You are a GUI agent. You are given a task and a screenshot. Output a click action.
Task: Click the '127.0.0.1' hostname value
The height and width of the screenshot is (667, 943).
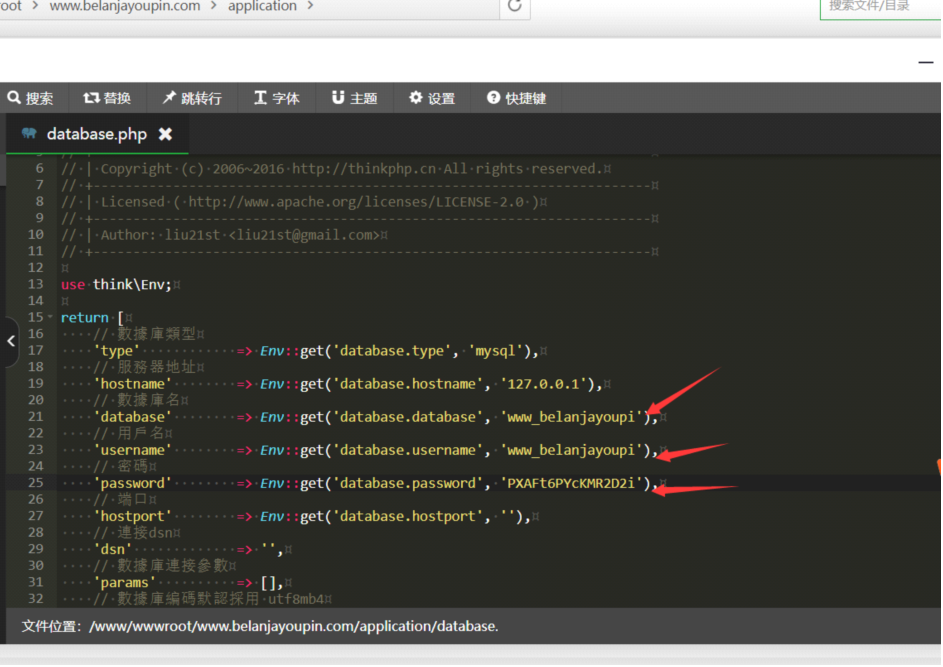544,384
